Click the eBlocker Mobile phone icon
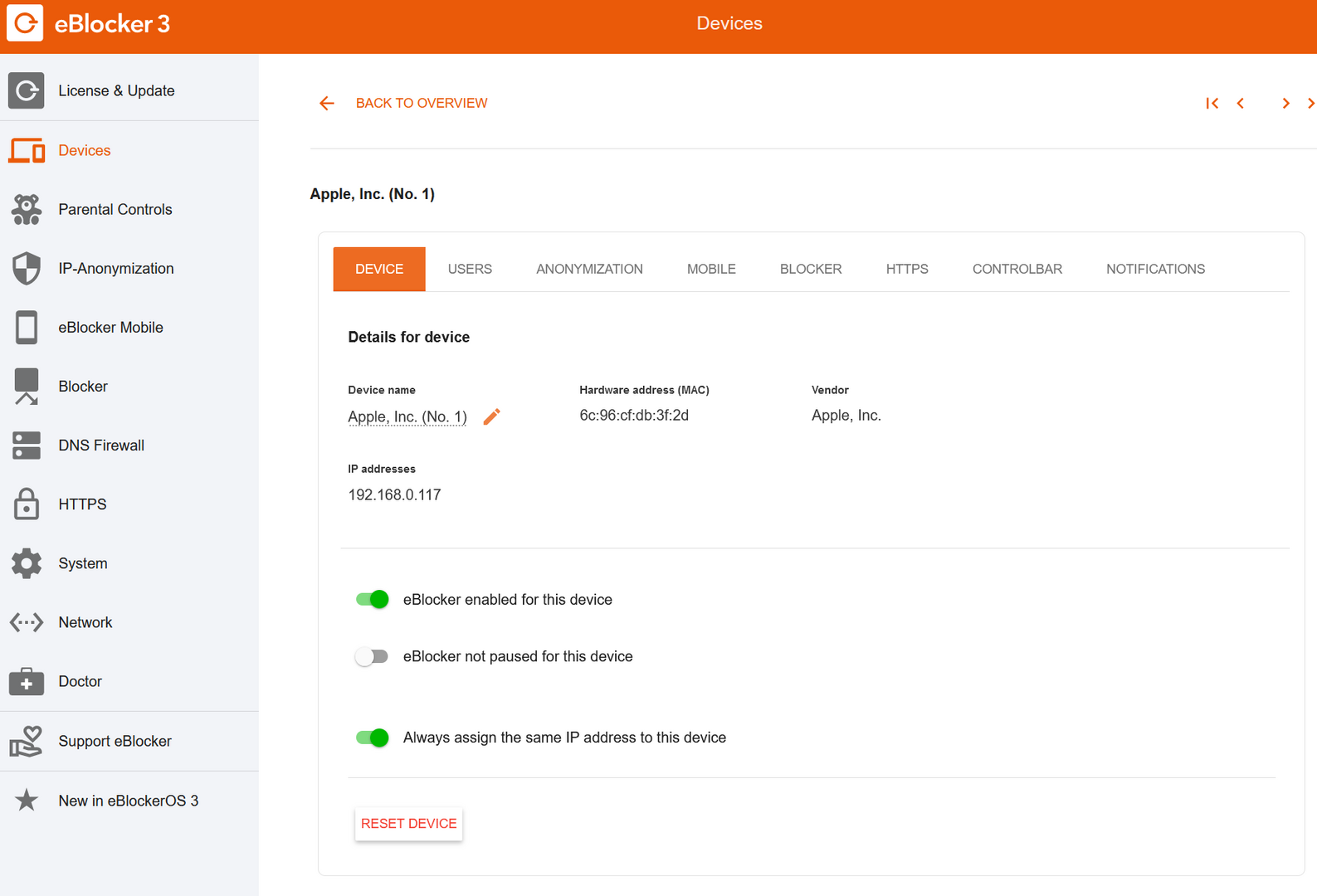The image size is (1317, 896). [x=27, y=327]
